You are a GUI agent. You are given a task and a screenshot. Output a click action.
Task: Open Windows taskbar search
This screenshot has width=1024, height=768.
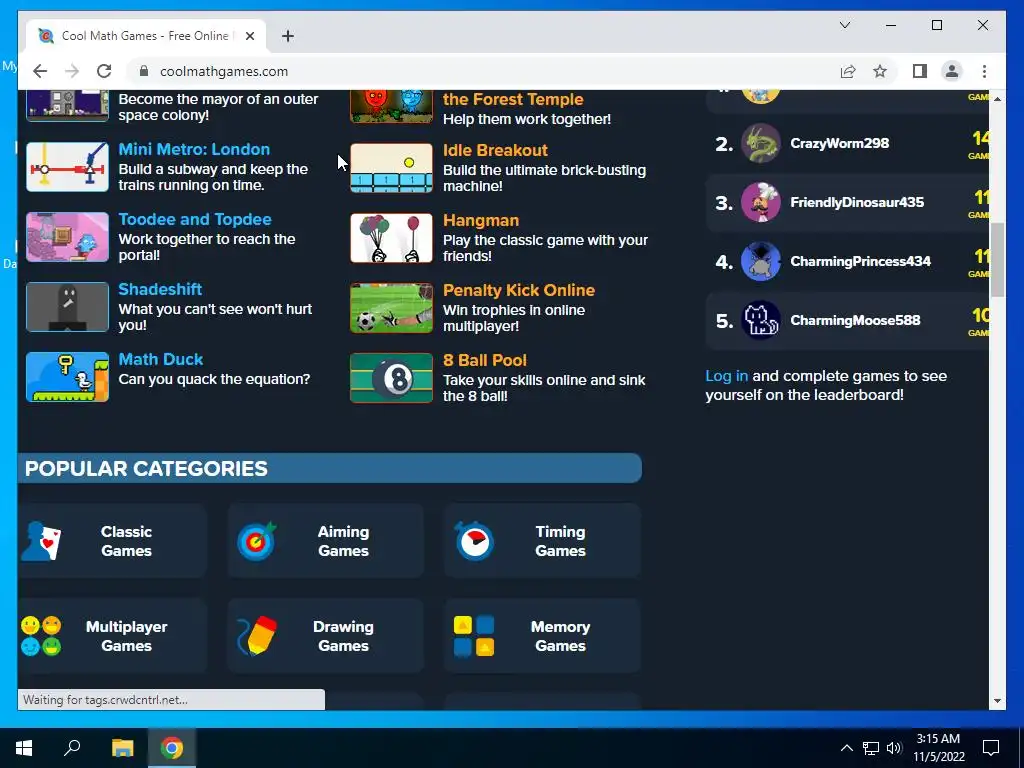pyautogui.click(x=72, y=748)
